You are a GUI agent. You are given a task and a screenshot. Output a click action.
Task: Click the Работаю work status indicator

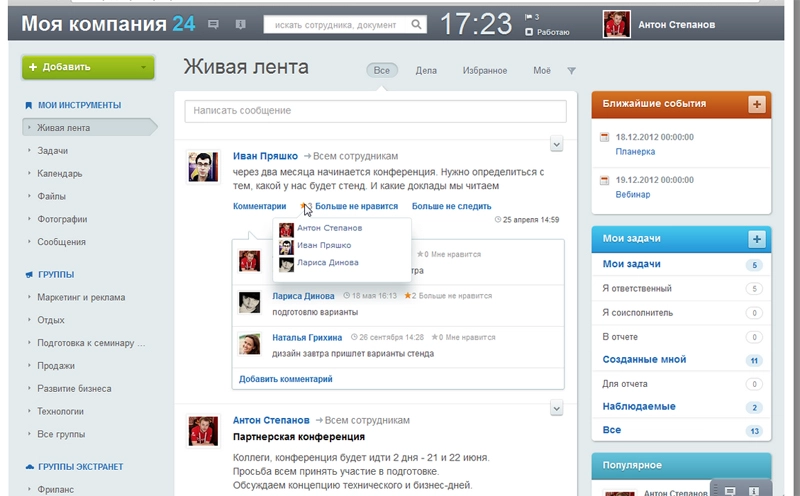[547, 32]
